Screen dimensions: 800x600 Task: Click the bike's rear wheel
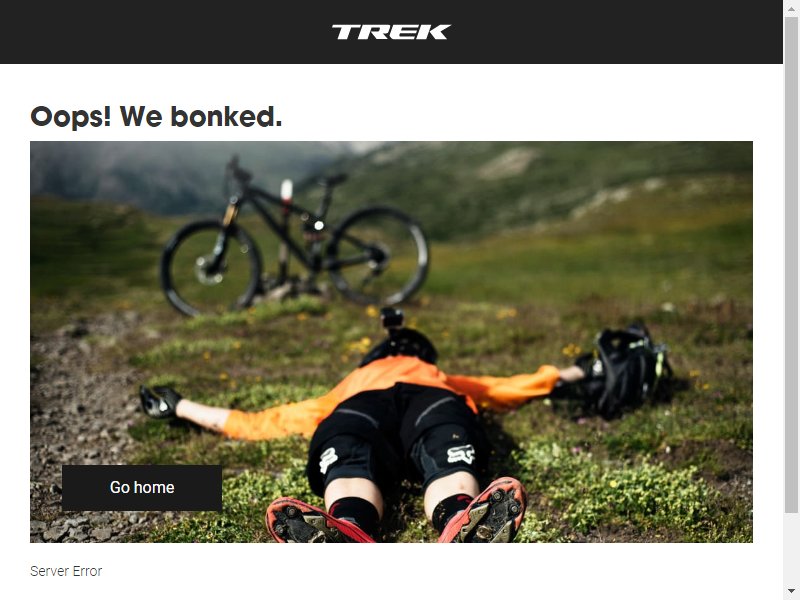coord(378,255)
